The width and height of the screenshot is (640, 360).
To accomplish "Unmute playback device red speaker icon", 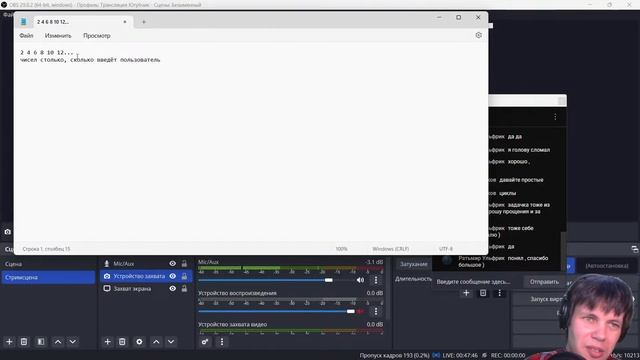I will click(360, 311).
